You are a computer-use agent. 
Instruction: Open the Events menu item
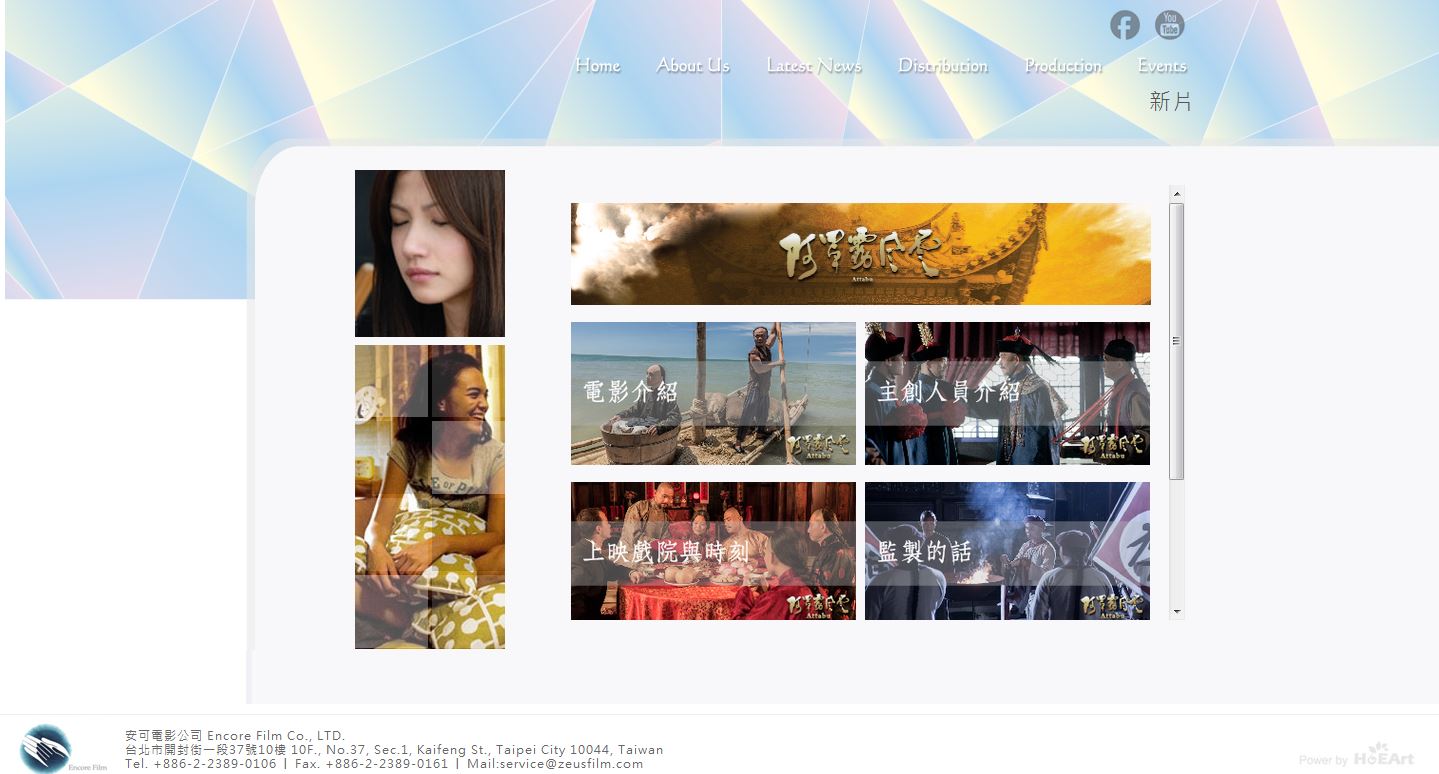click(1162, 66)
